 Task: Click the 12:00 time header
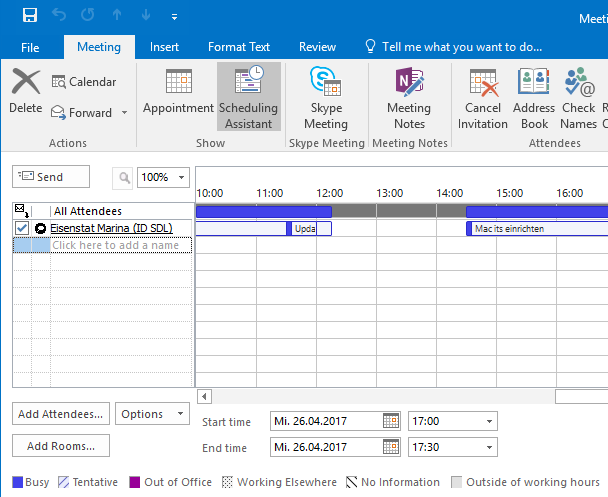click(330, 193)
